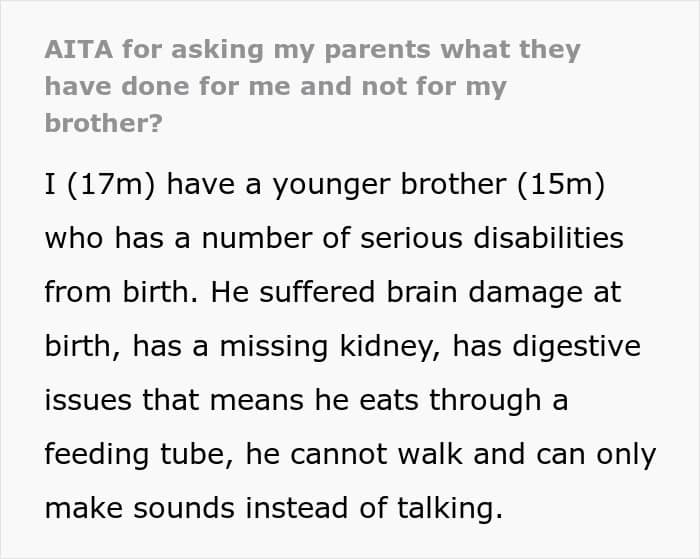Click "instead of" in the last line
The image size is (700, 559).
tap(316, 509)
